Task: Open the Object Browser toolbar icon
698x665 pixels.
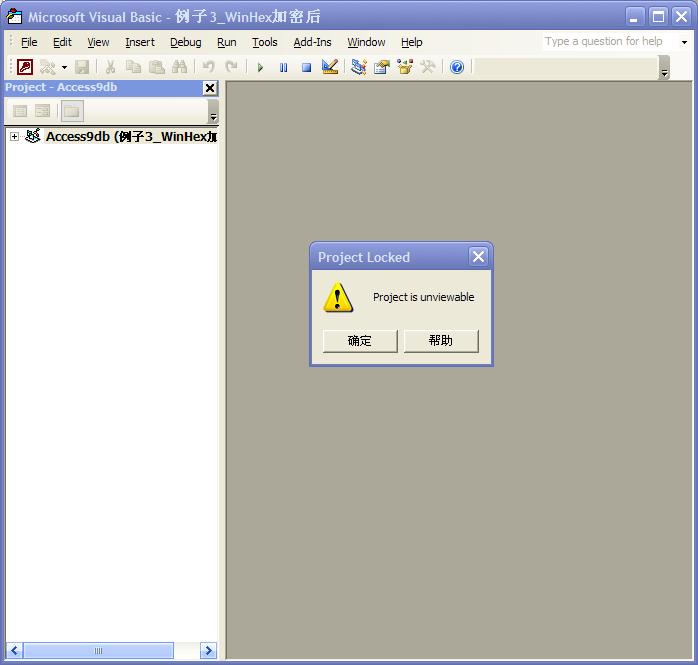Action: (x=405, y=67)
